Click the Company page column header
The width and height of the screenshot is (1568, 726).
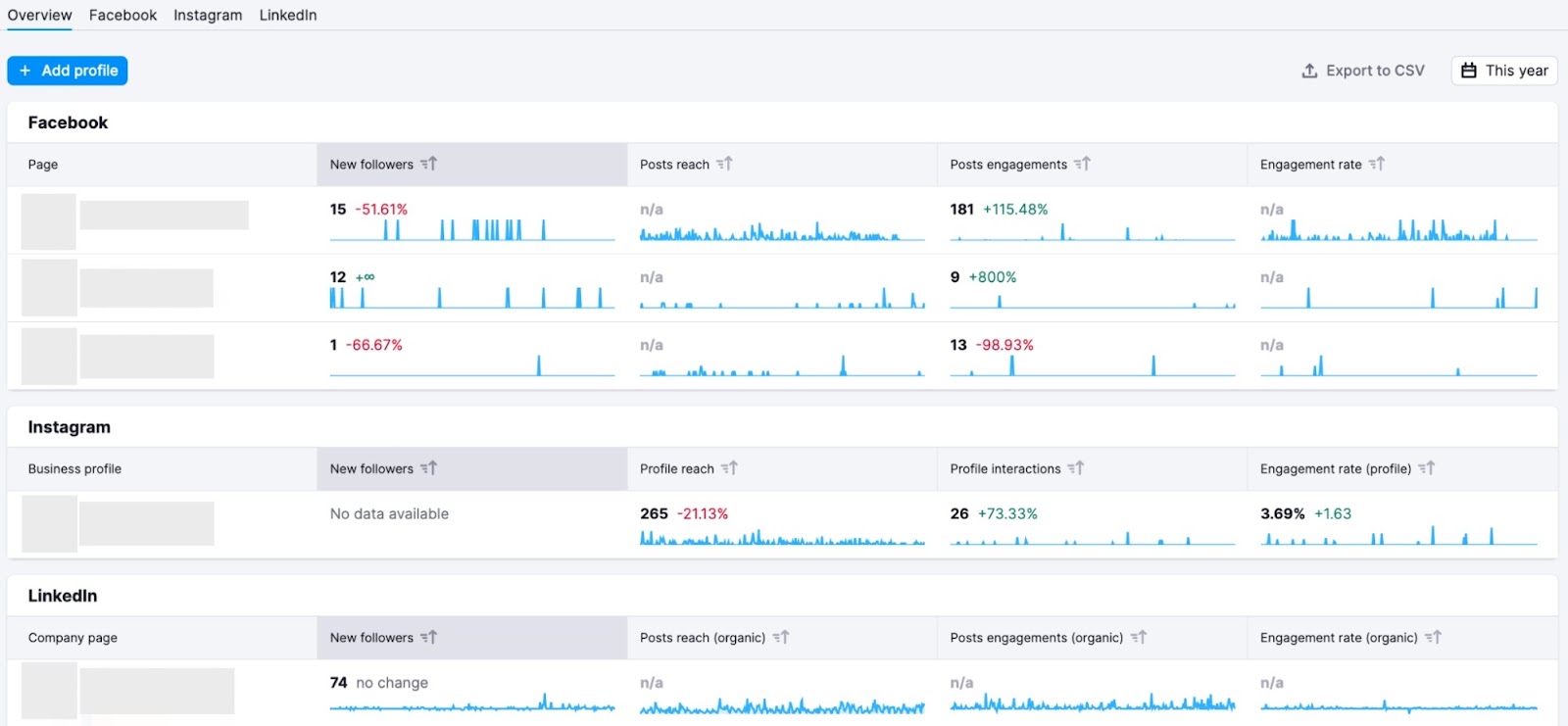(73, 638)
